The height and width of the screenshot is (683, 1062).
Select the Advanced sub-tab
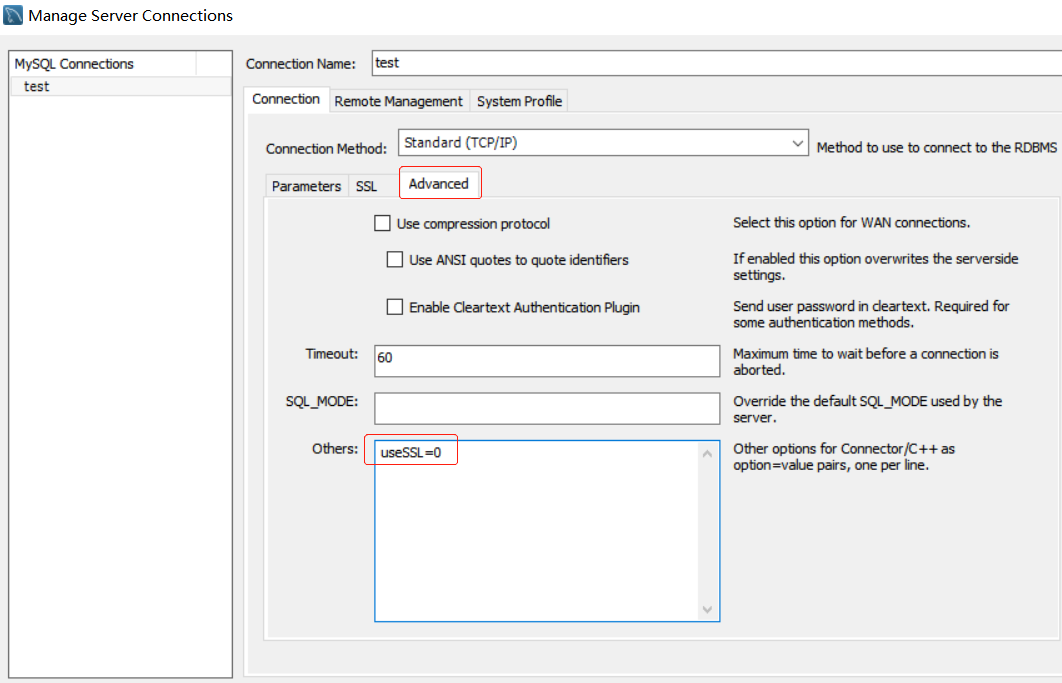[x=439, y=184]
